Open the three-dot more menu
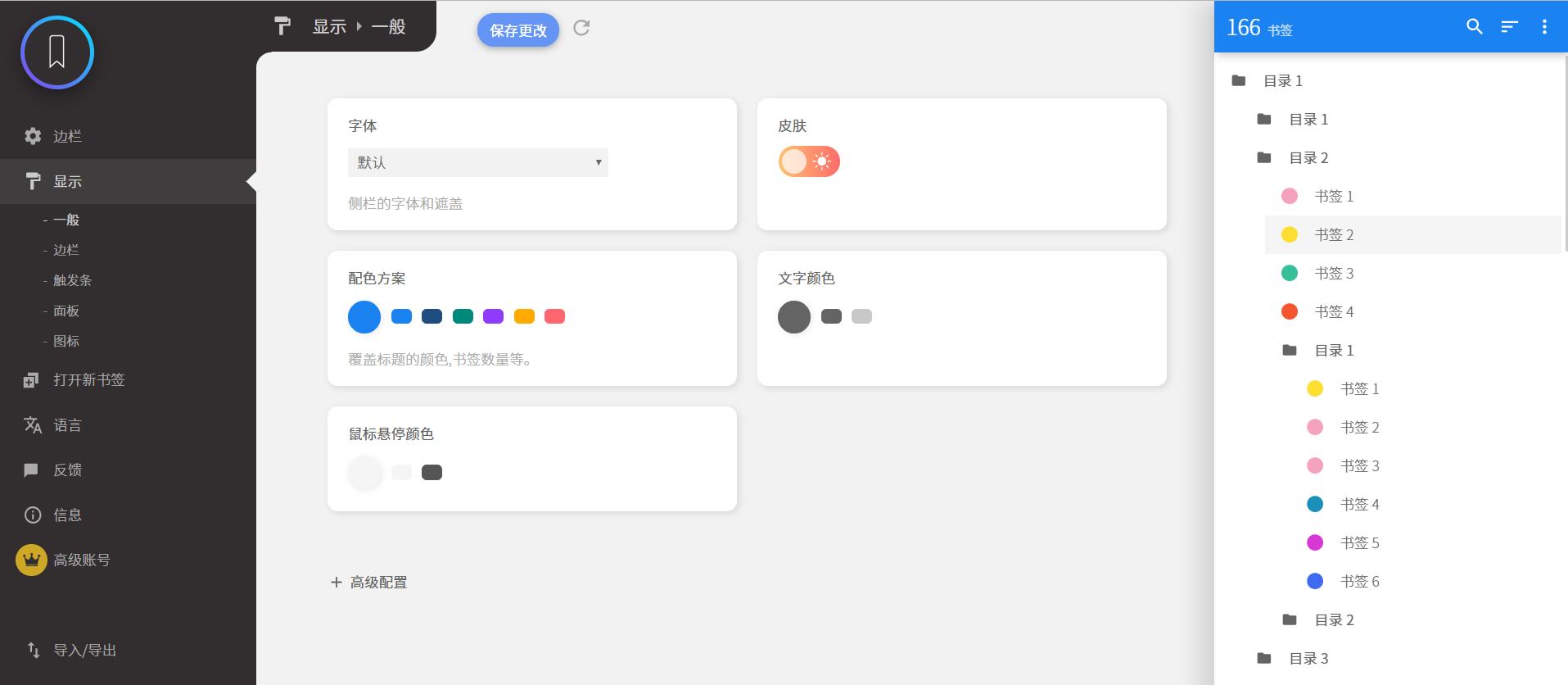Image resolution: width=1568 pixels, height=685 pixels. click(x=1544, y=26)
